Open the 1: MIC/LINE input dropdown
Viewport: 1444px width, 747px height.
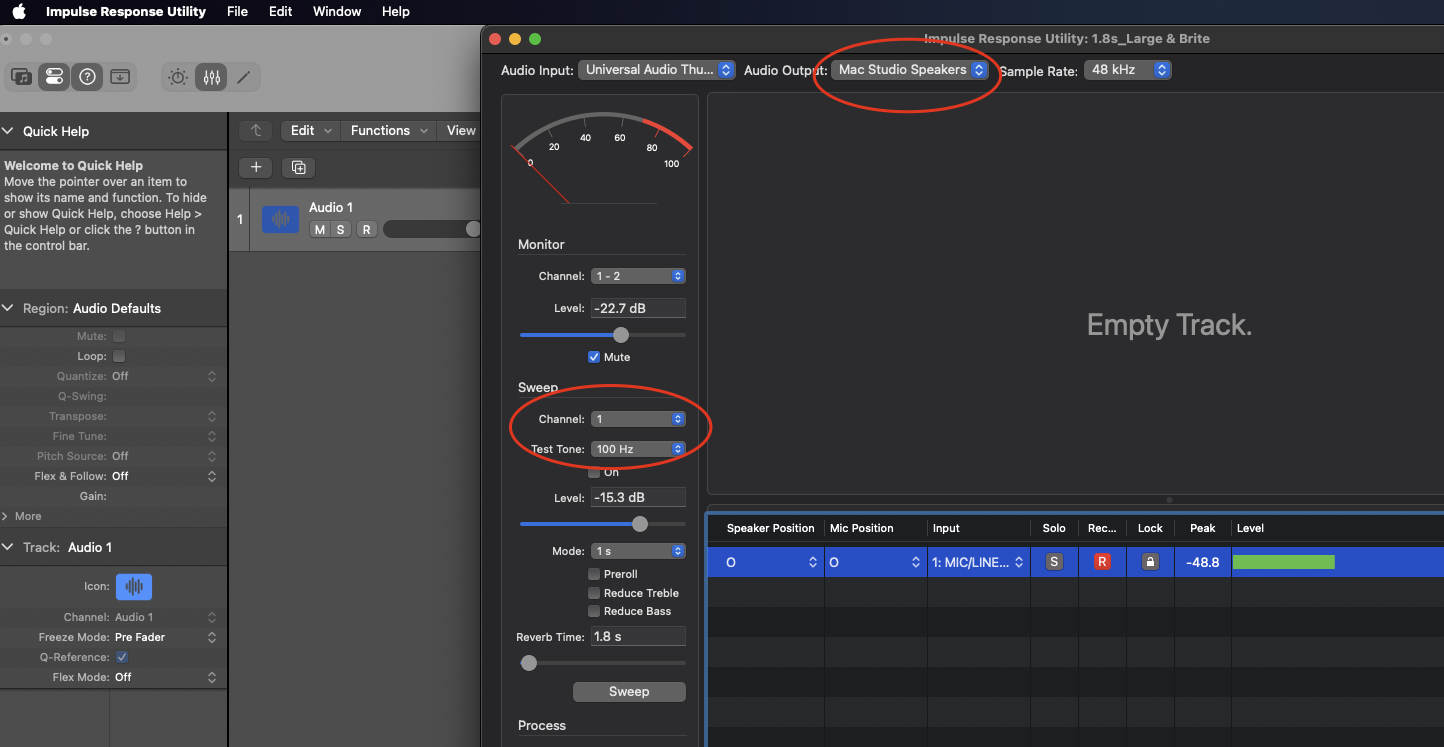[979, 563]
